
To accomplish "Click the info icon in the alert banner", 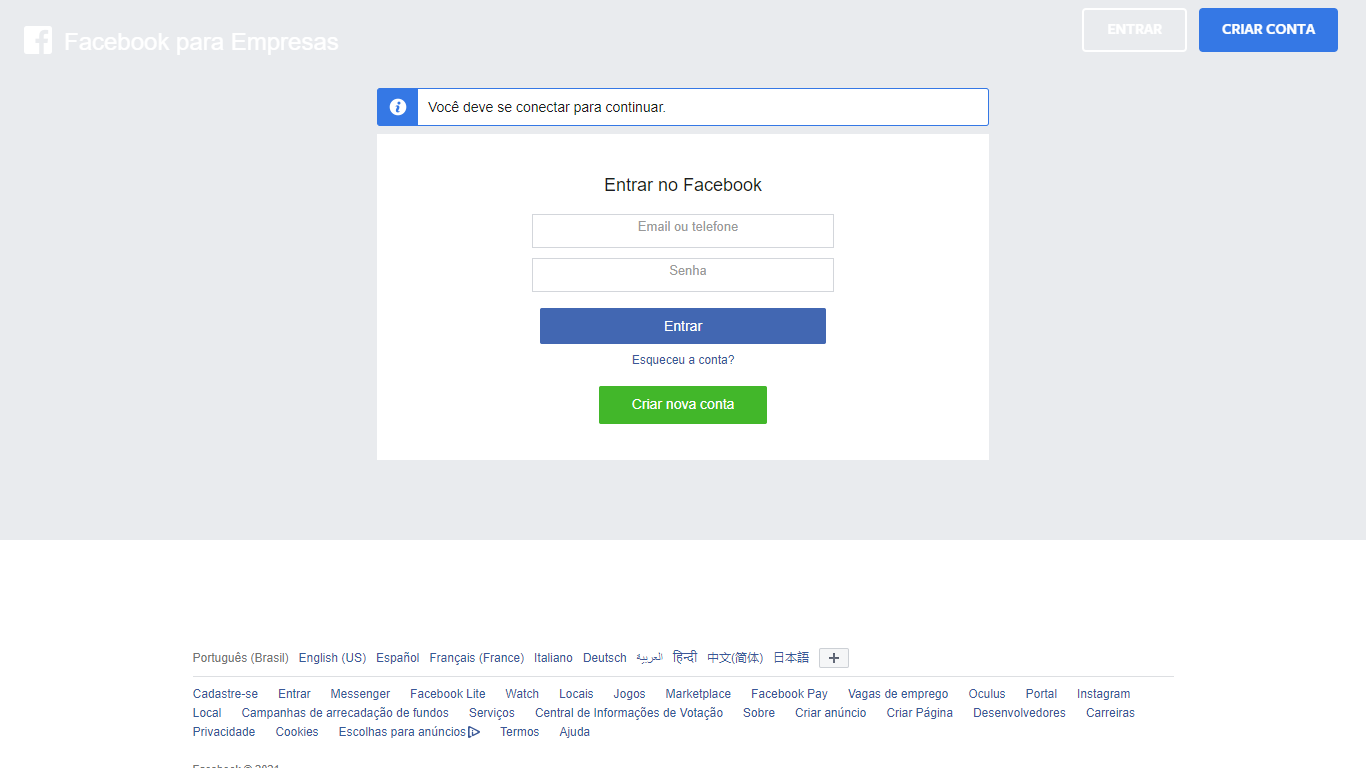I will [398, 107].
